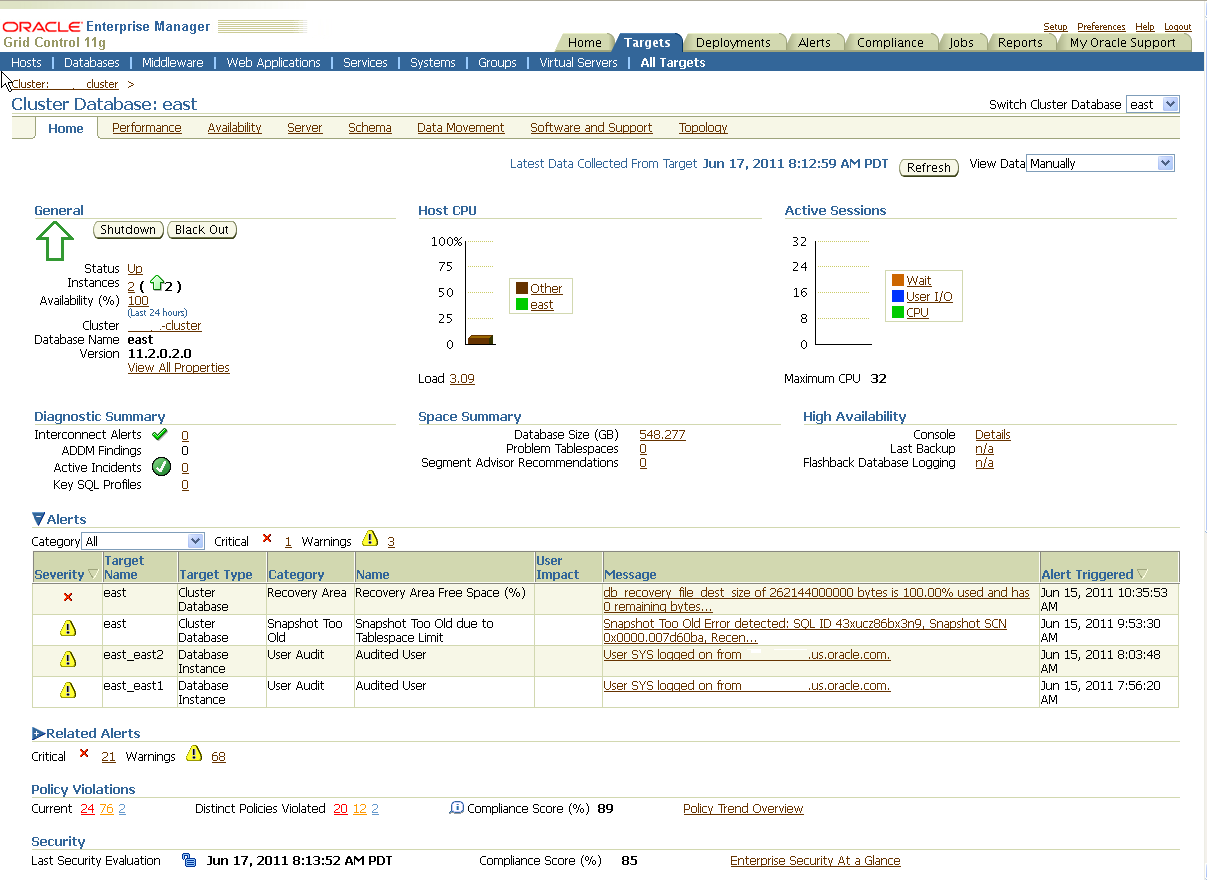Click the red critical X icon in Alerts
This screenshot has height=880, width=1207.
click(x=267, y=539)
